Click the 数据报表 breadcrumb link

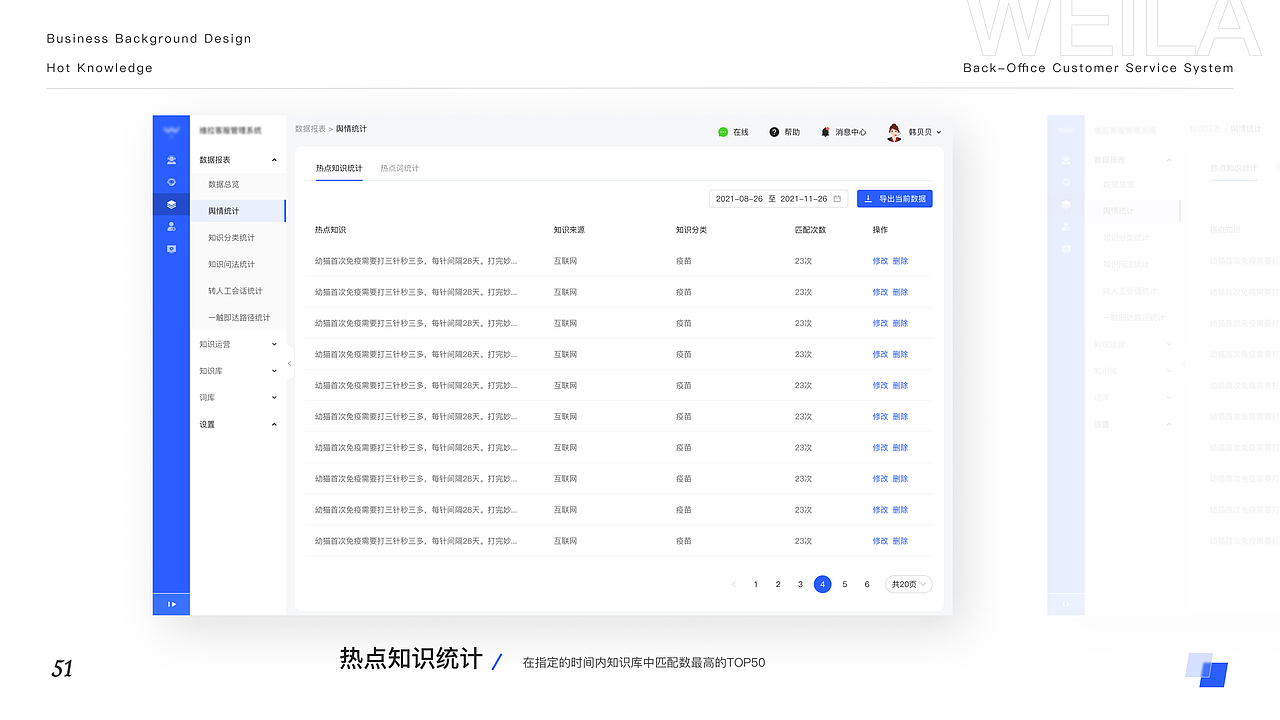310,129
